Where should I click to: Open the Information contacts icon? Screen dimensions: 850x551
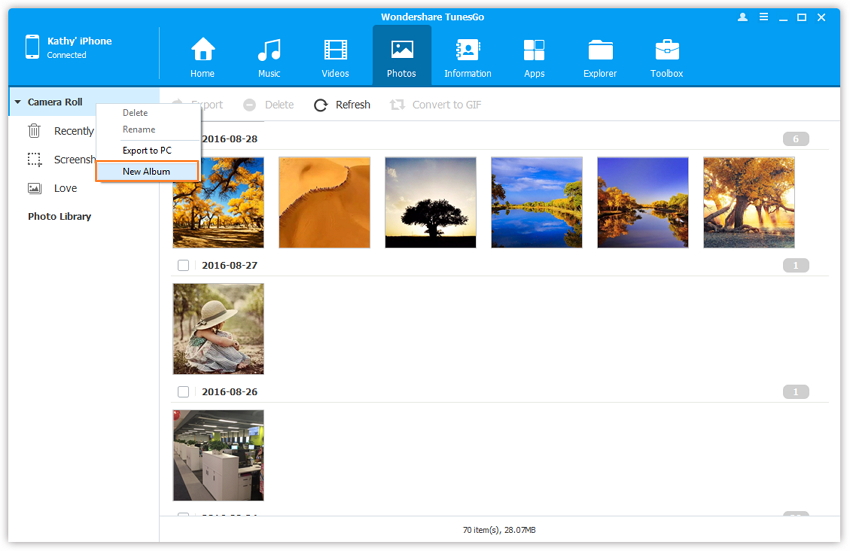[467, 50]
